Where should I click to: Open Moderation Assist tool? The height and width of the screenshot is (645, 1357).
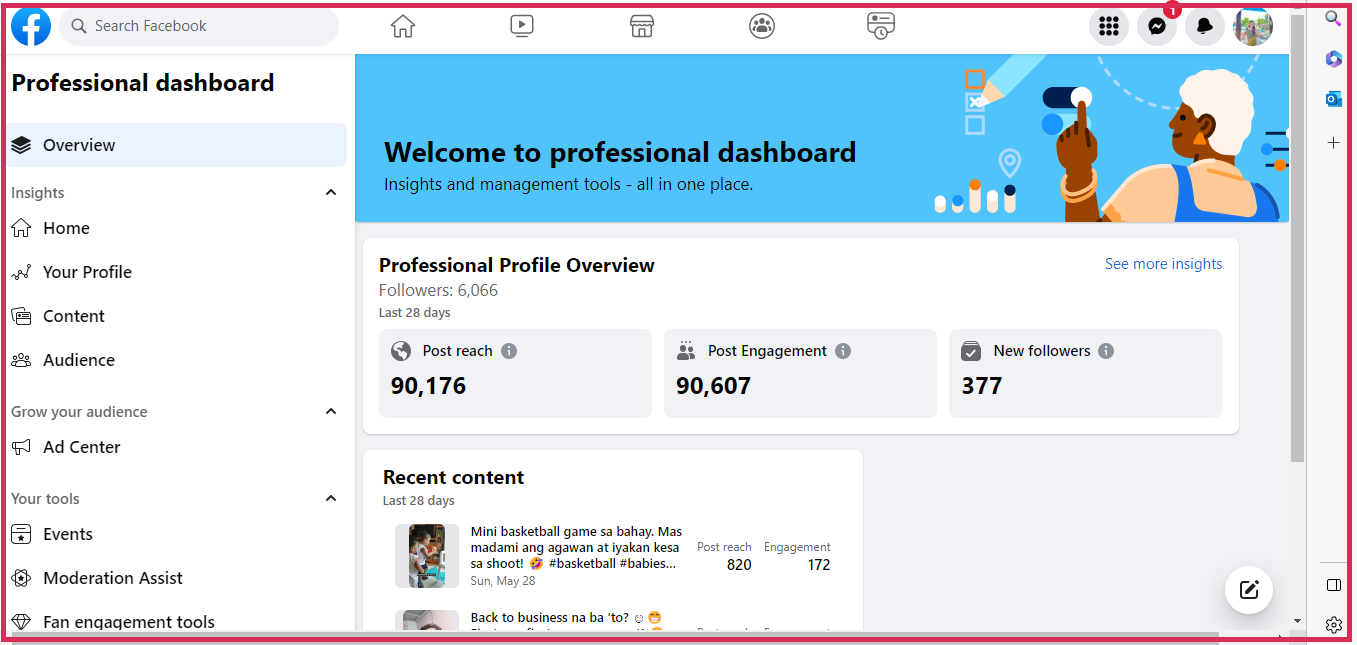(x=177, y=578)
